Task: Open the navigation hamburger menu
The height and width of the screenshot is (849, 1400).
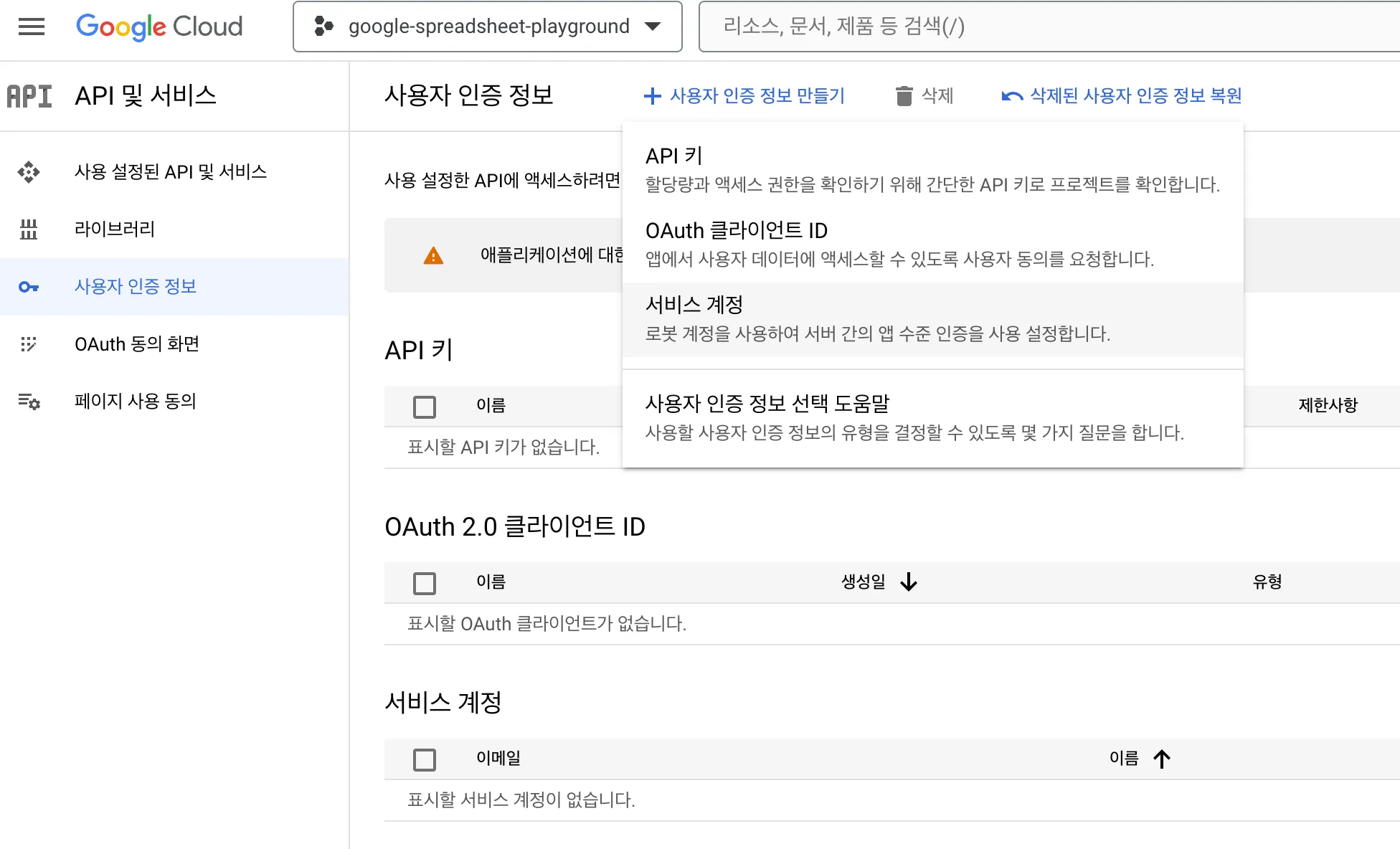Action: [30, 27]
